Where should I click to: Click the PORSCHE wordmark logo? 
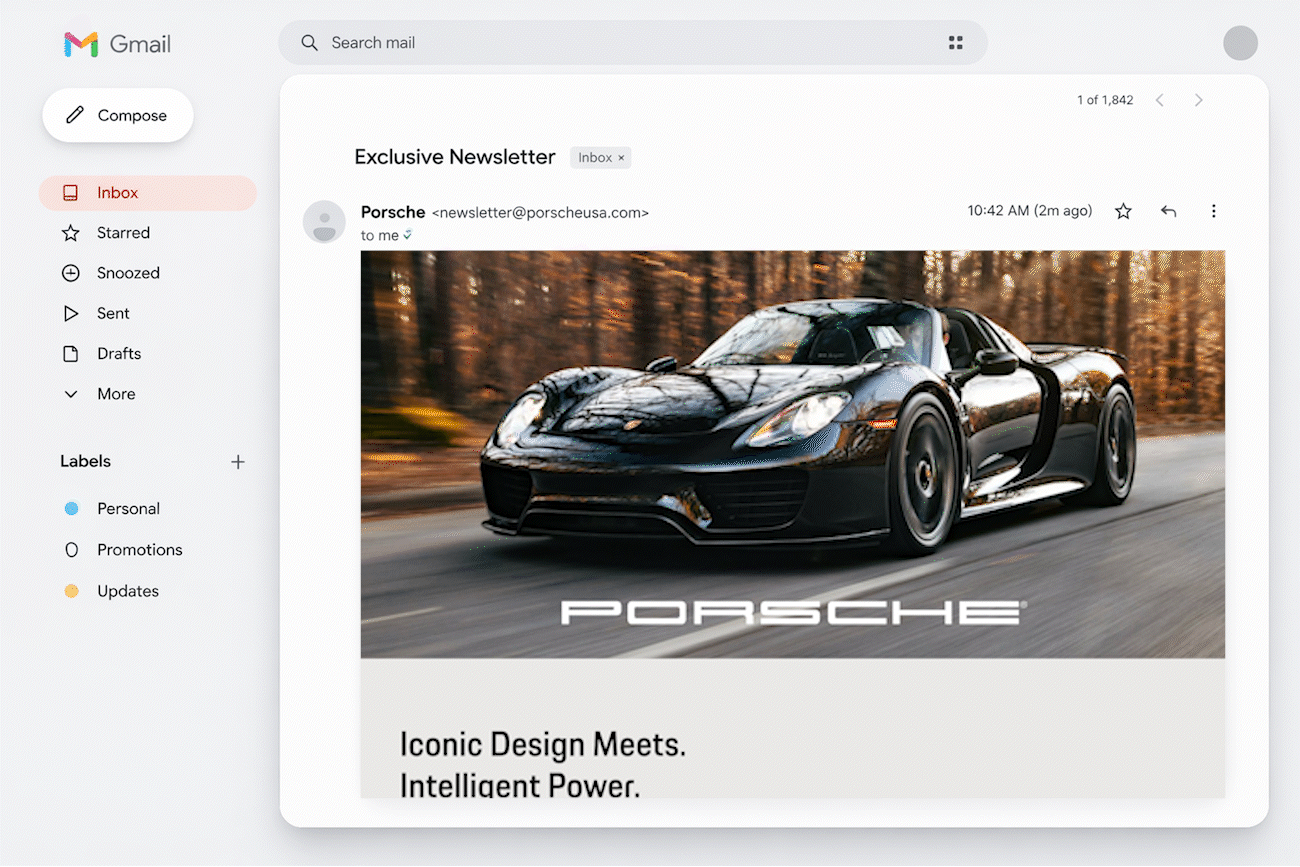coord(794,613)
